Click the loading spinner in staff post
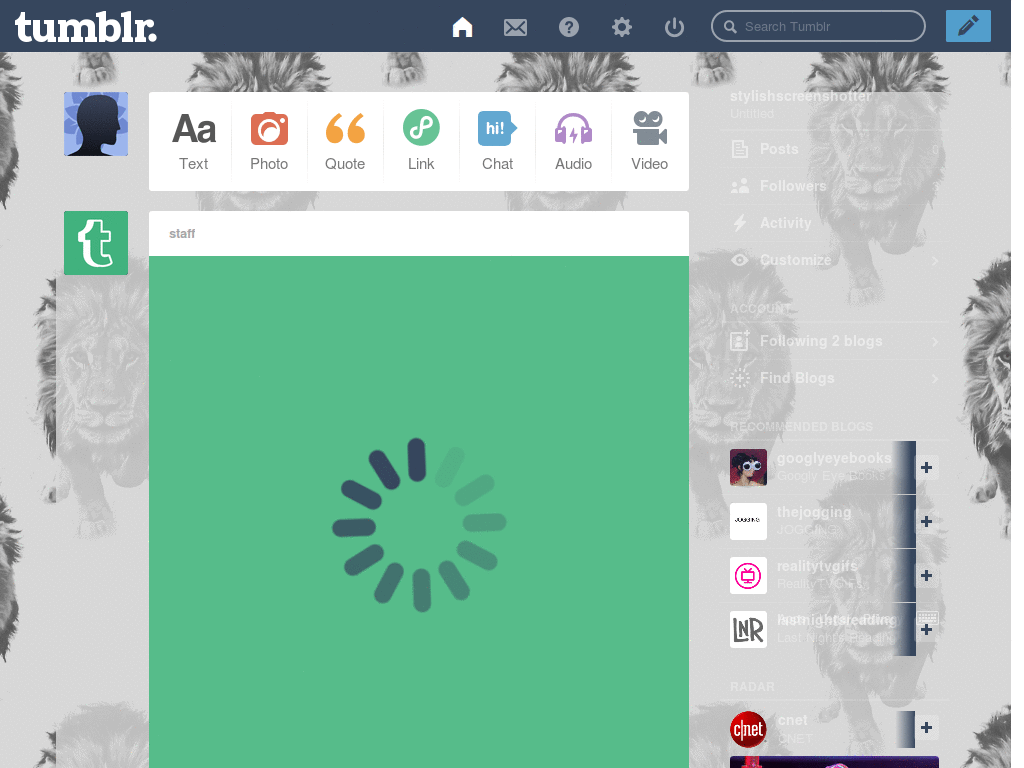Screen dimensions: 1024x768 [x=419, y=525]
